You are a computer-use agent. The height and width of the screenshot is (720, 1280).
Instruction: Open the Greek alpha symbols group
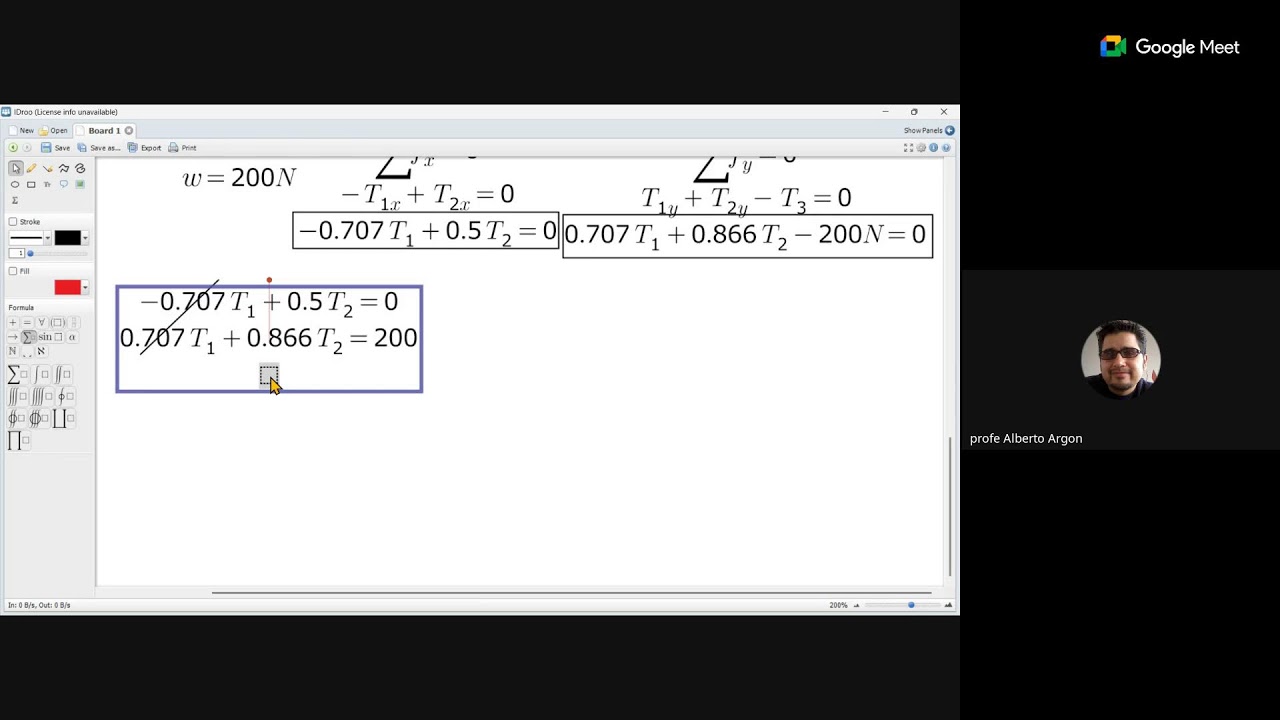point(72,337)
